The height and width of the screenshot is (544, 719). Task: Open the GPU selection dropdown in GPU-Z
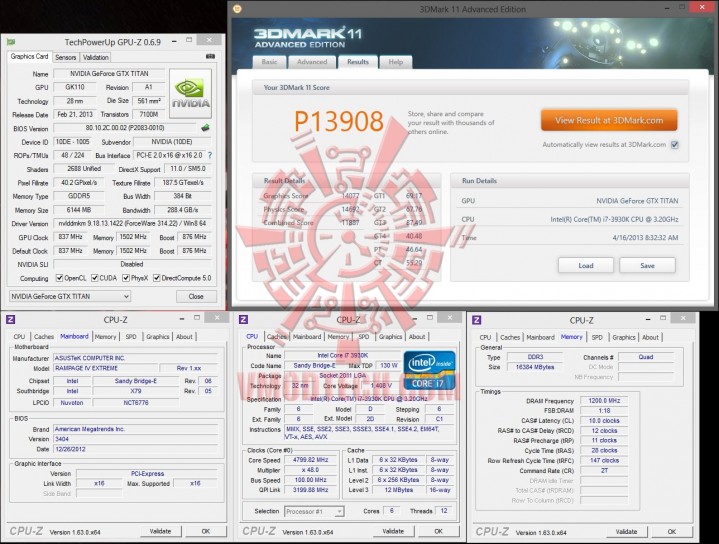point(70,297)
